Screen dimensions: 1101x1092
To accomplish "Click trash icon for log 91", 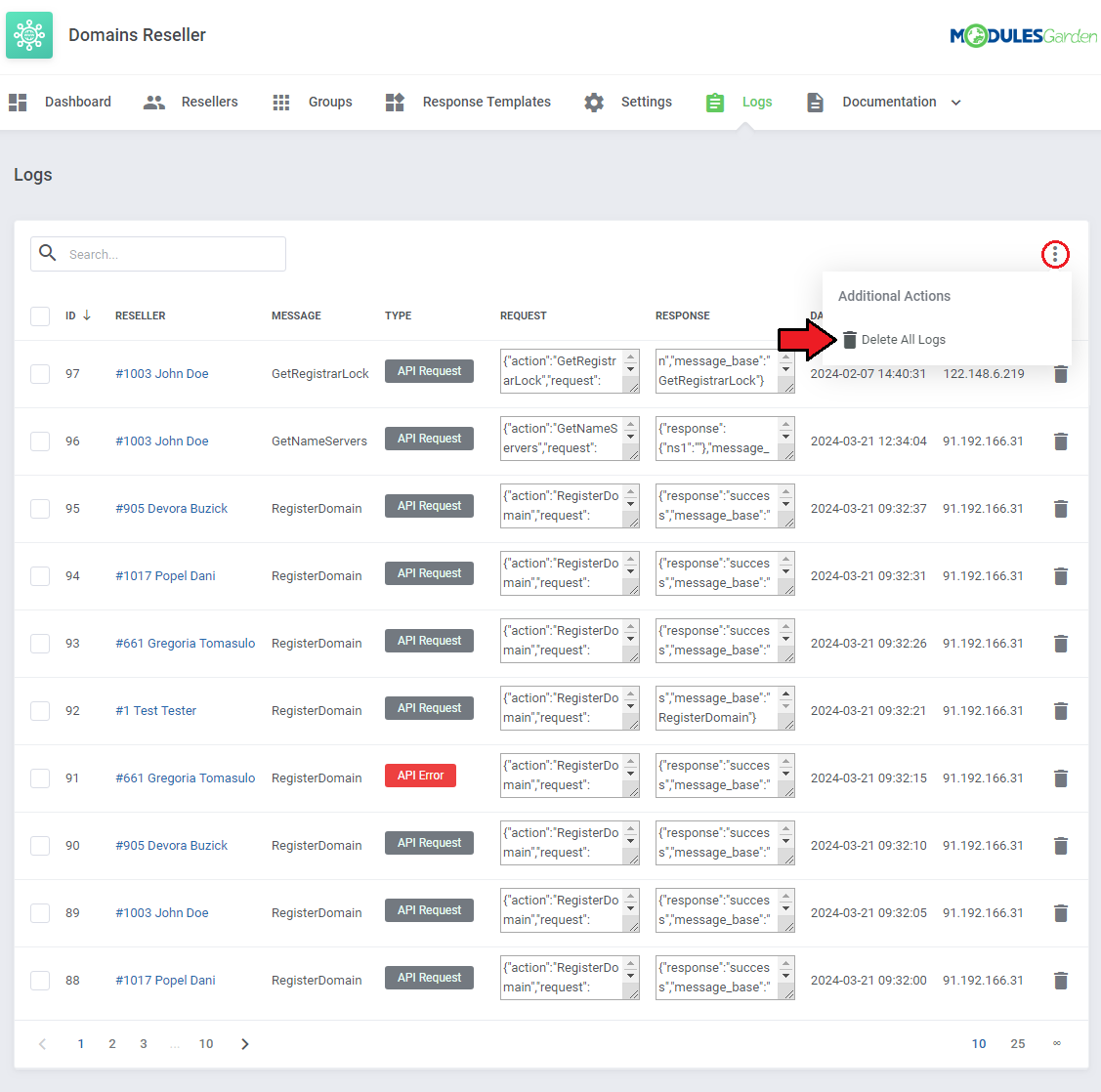I will (x=1060, y=778).
